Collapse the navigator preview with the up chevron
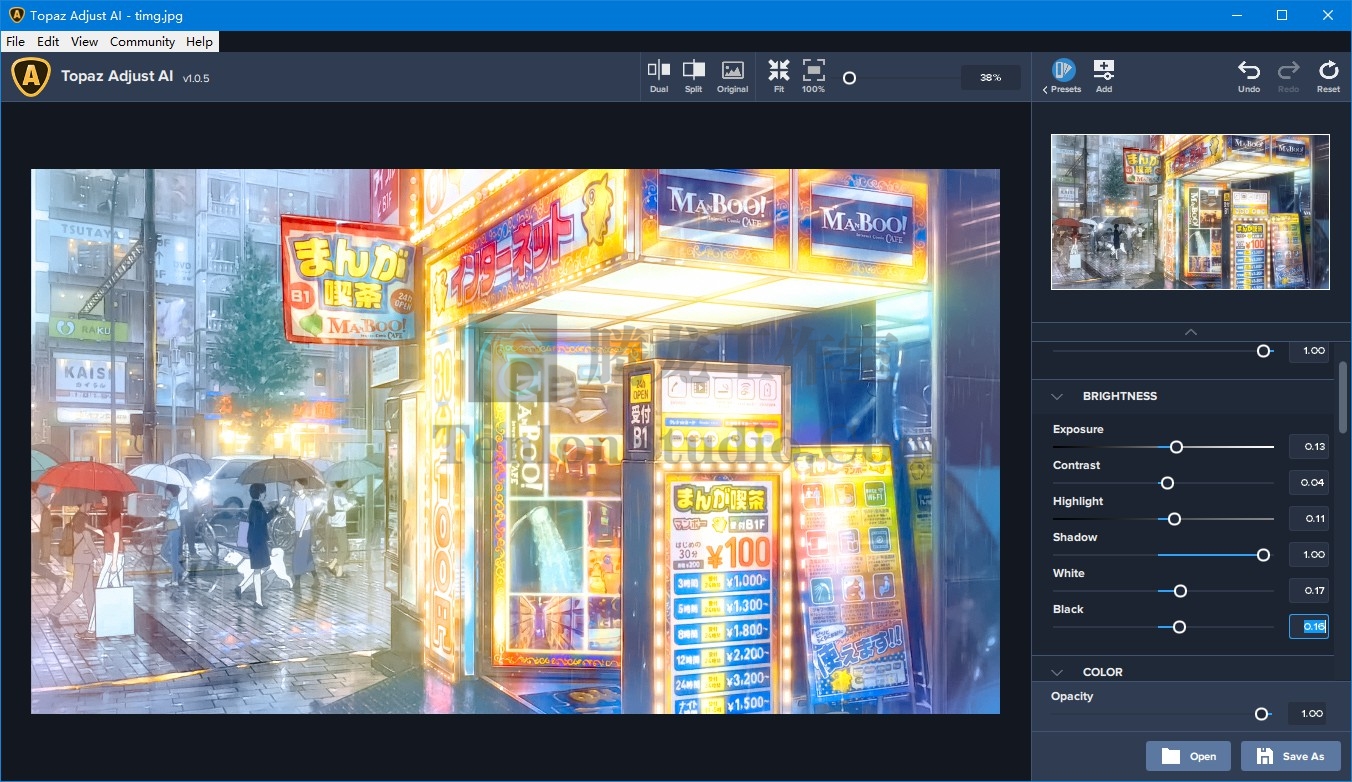 coord(1190,331)
